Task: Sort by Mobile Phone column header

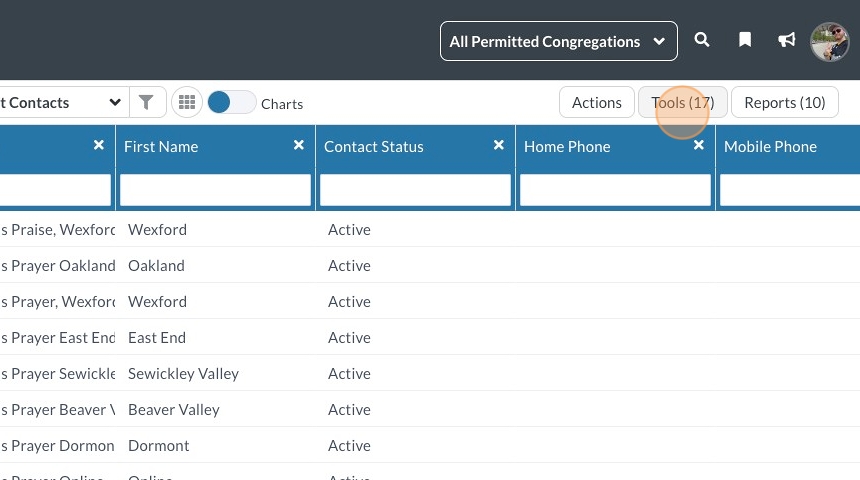Action: click(770, 146)
